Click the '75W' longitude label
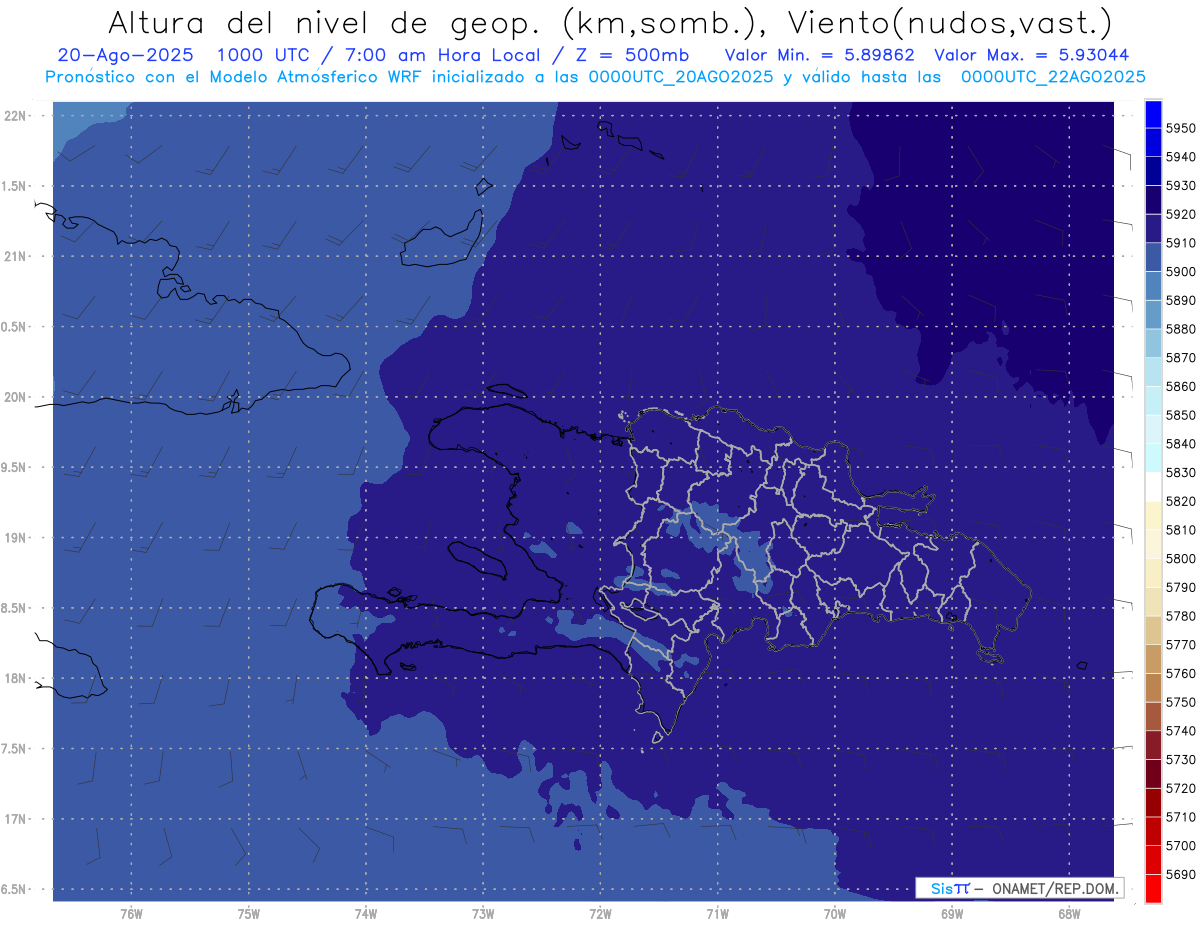The image size is (1200, 927). (x=249, y=914)
